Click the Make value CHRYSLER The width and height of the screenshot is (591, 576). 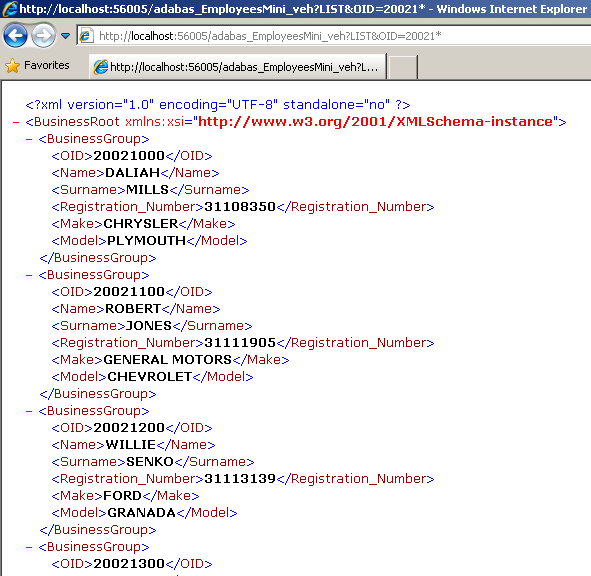141,224
